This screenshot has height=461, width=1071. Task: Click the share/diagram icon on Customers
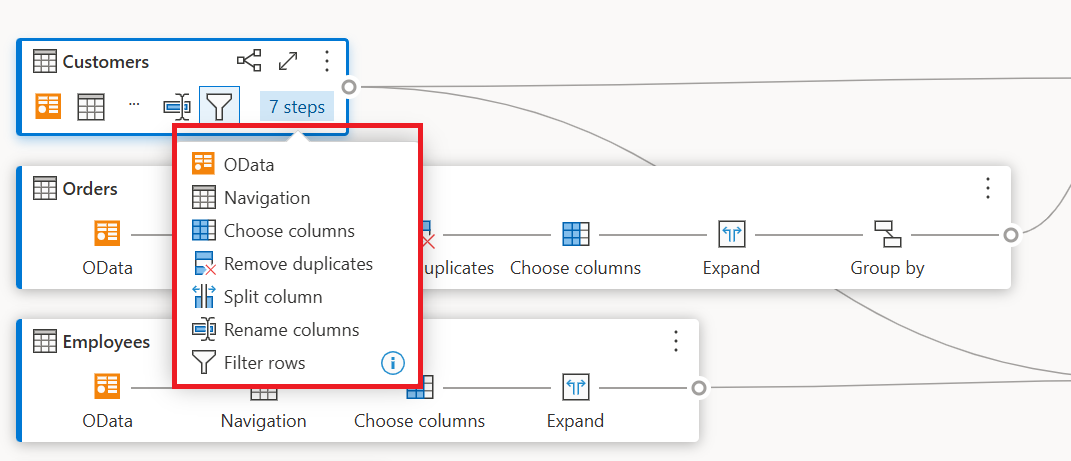pyautogui.click(x=248, y=61)
